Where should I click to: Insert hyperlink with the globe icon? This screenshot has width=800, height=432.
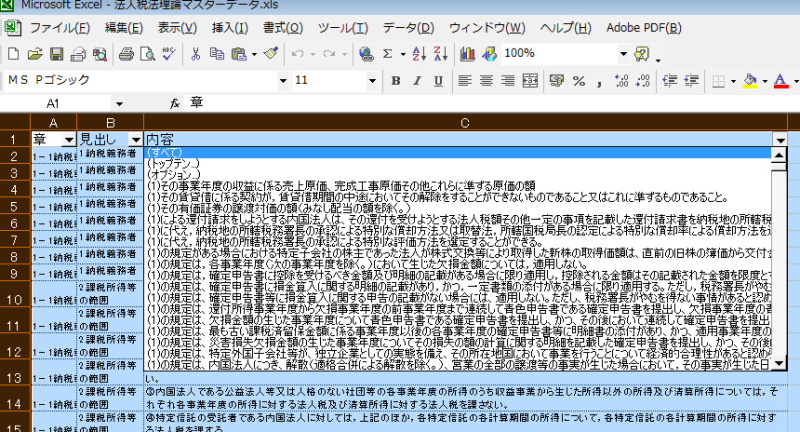(x=366, y=54)
